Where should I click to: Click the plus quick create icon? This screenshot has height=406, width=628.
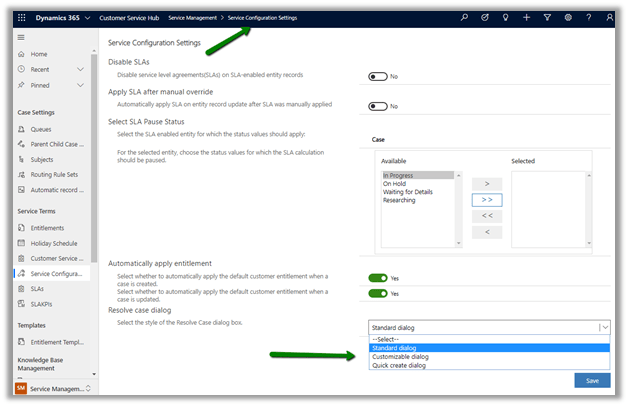point(526,17)
